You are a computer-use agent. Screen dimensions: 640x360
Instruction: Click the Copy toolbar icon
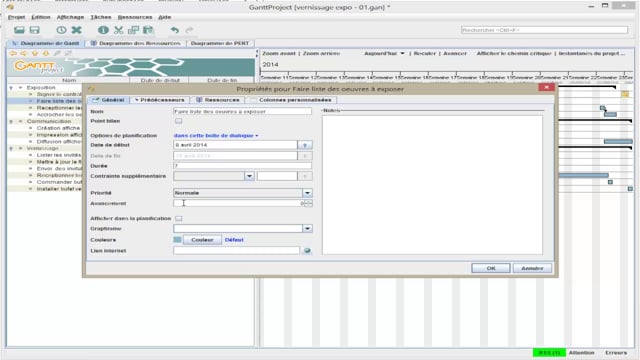pyautogui.click(x=133, y=30)
